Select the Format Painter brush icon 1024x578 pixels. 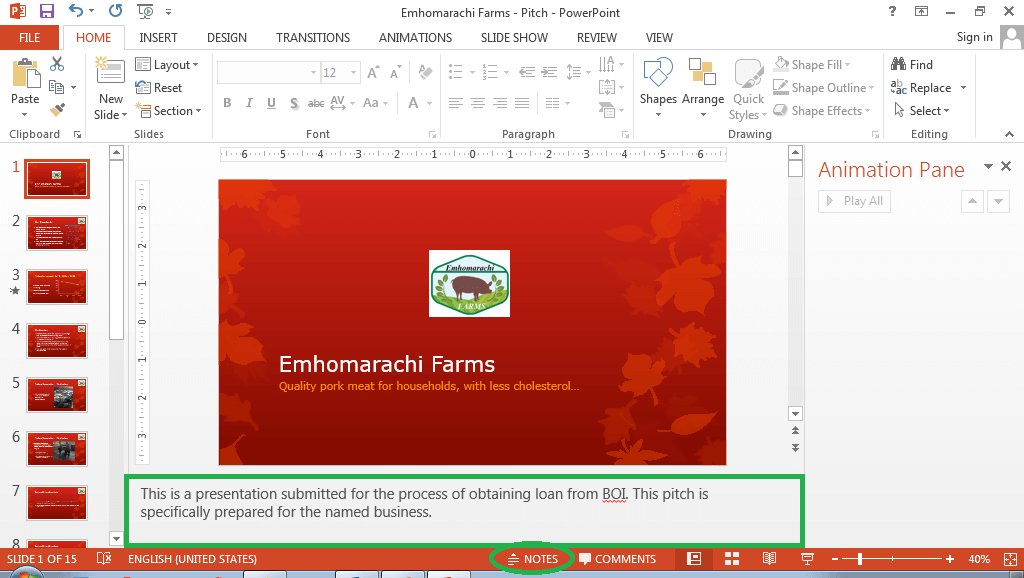click(57, 110)
